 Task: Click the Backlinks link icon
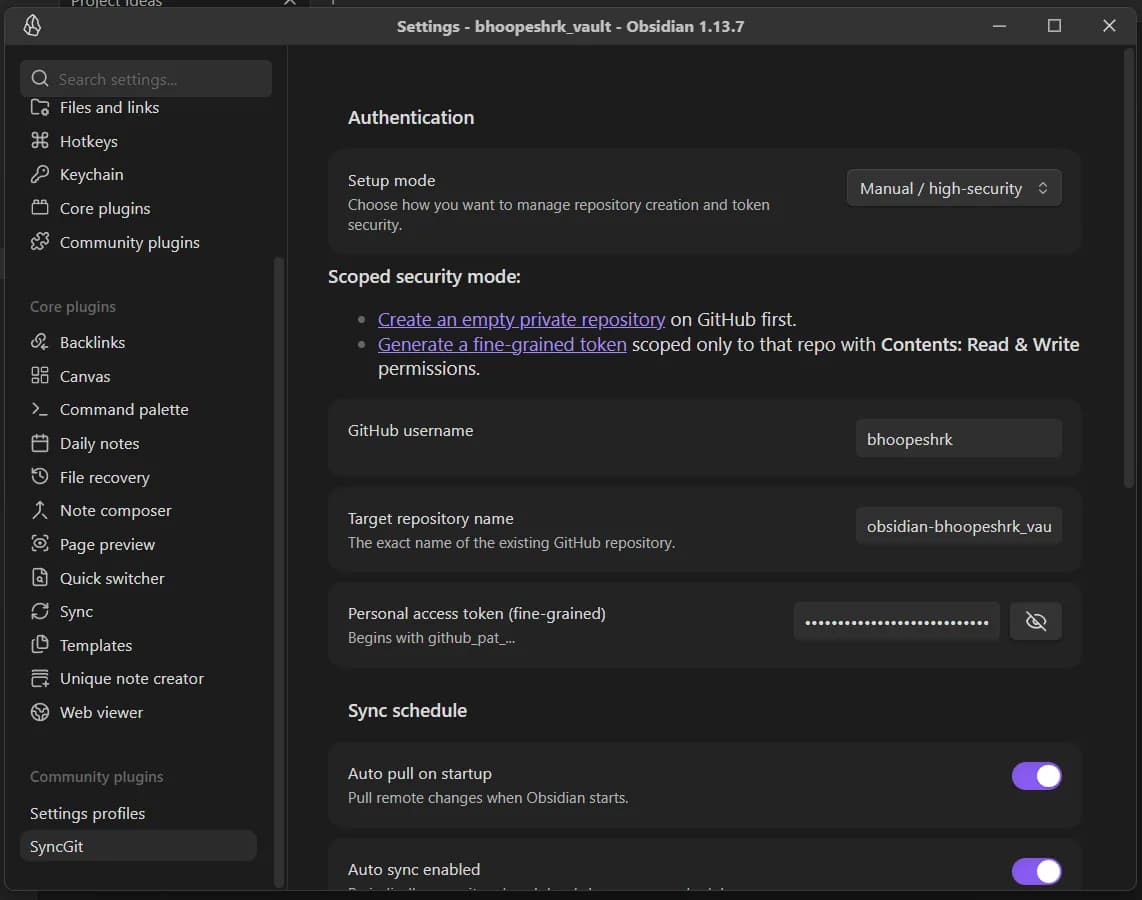(x=40, y=342)
